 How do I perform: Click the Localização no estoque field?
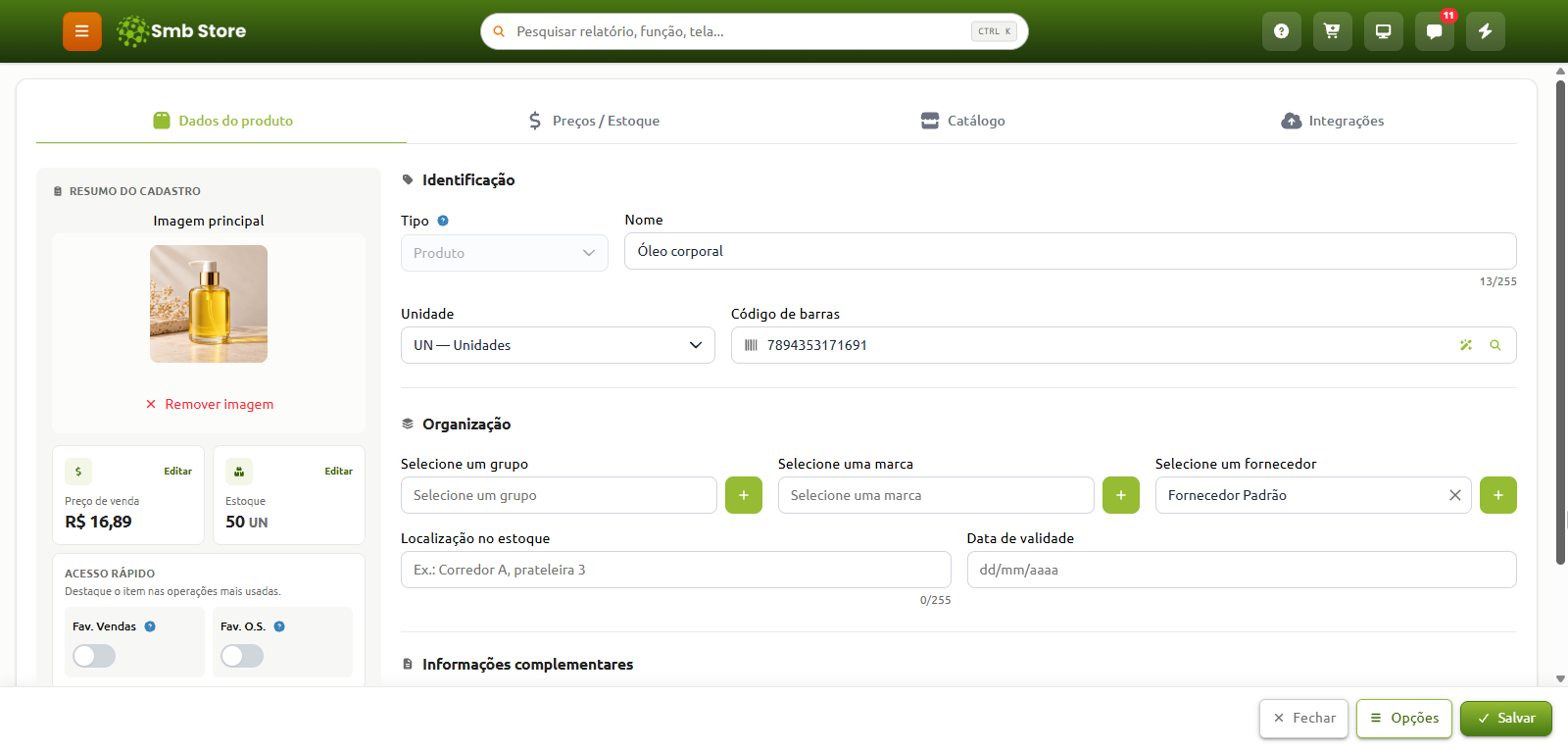pyautogui.click(x=676, y=570)
